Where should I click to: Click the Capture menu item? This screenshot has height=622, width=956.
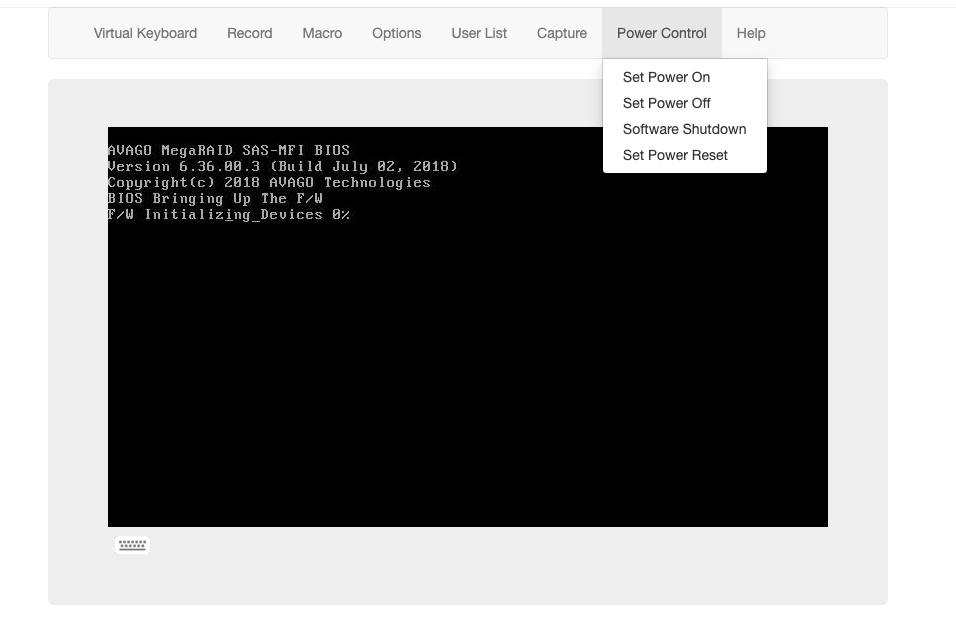561,33
